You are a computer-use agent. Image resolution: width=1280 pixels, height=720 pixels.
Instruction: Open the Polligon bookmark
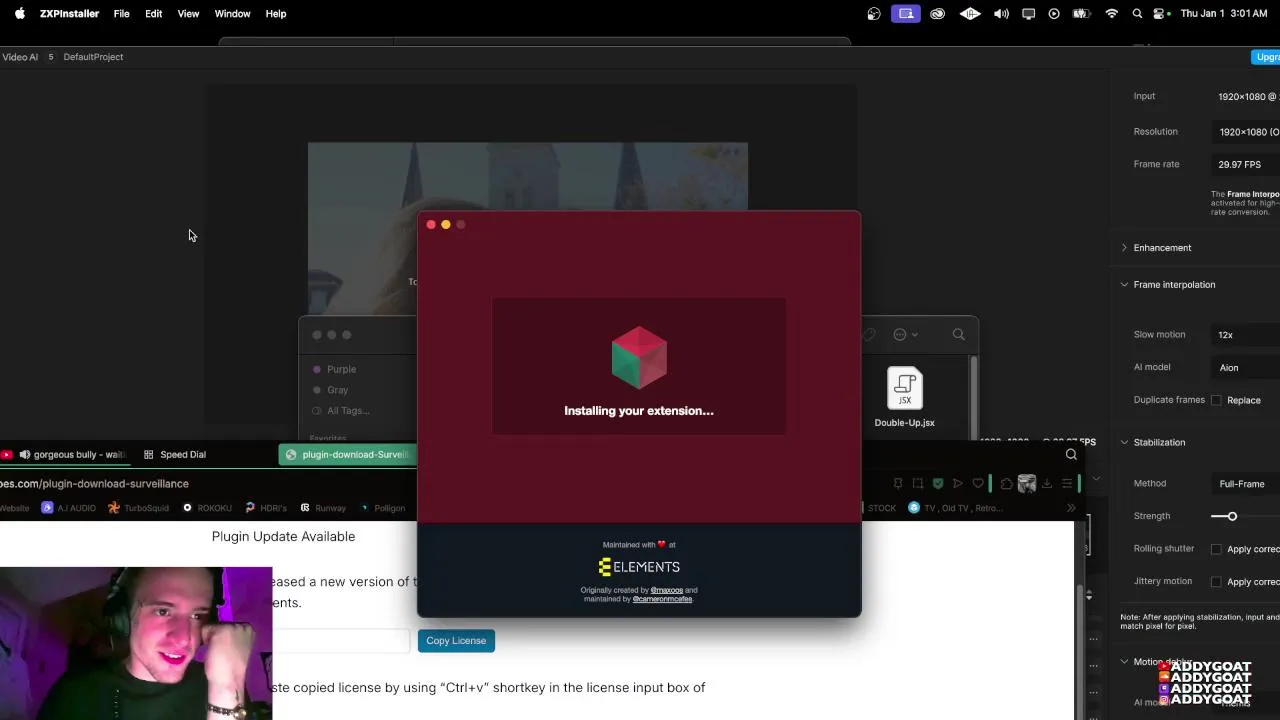click(x=382, y=508)
